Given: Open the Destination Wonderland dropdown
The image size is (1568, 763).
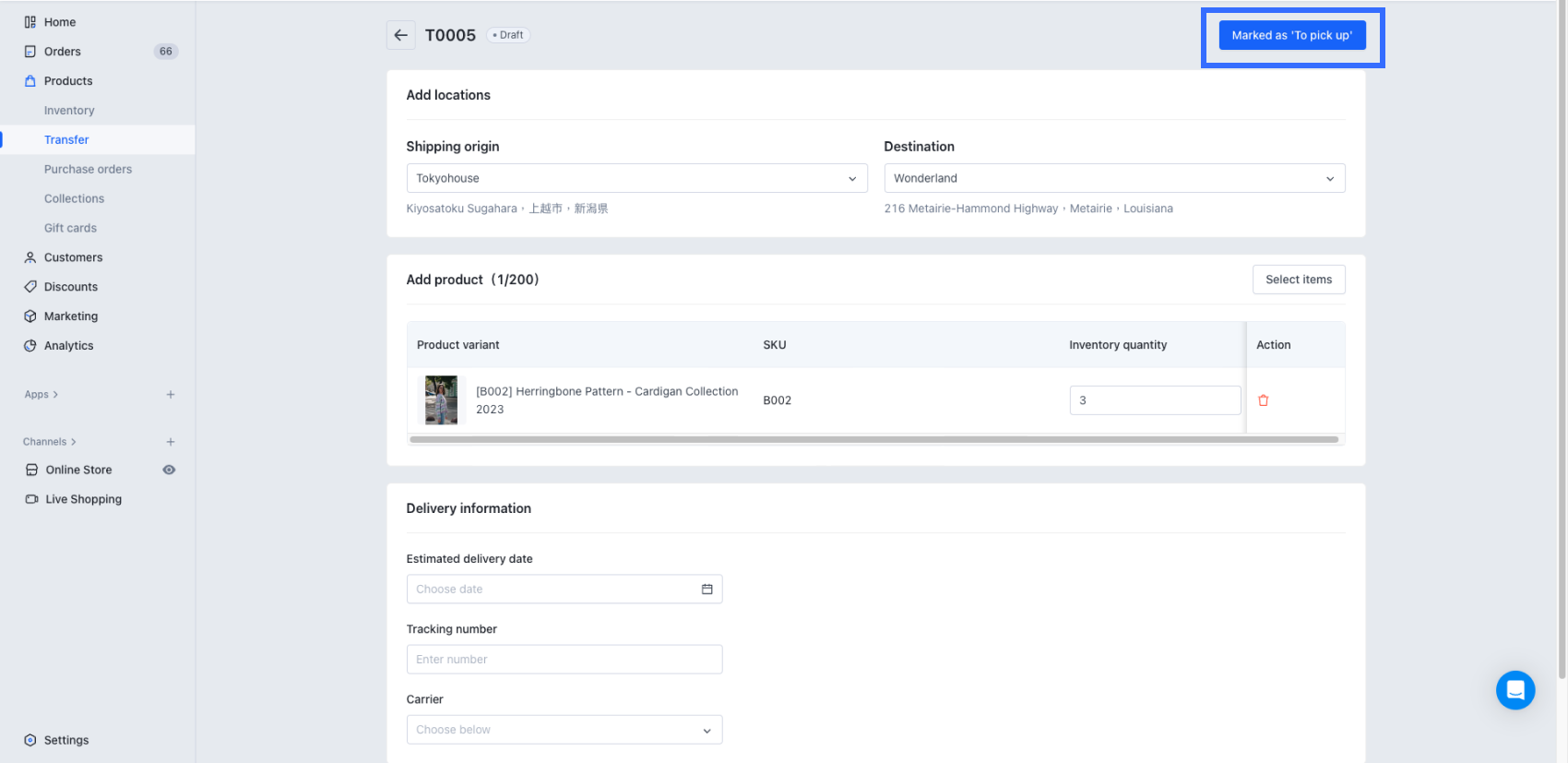Looking at the screenshot, I should (1113, 178).
